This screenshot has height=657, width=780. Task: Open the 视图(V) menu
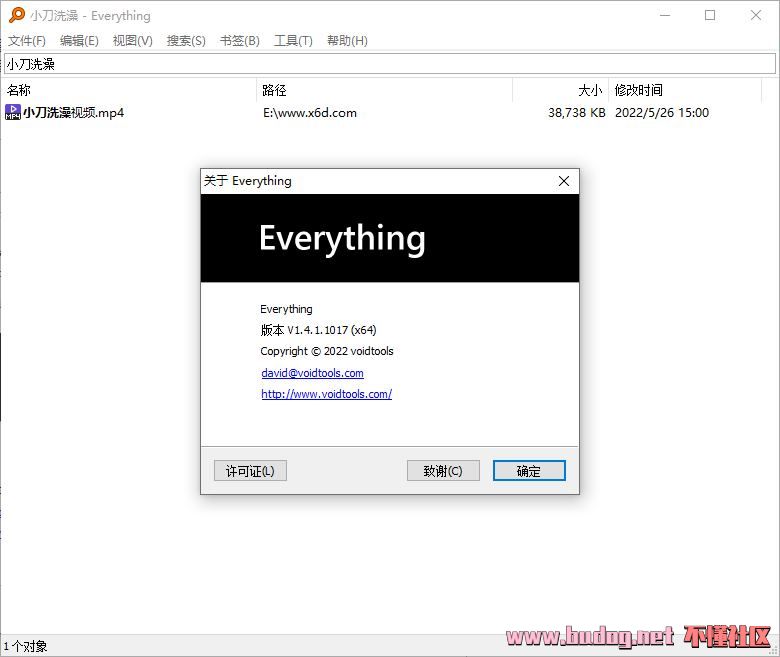tap(132, 40)
